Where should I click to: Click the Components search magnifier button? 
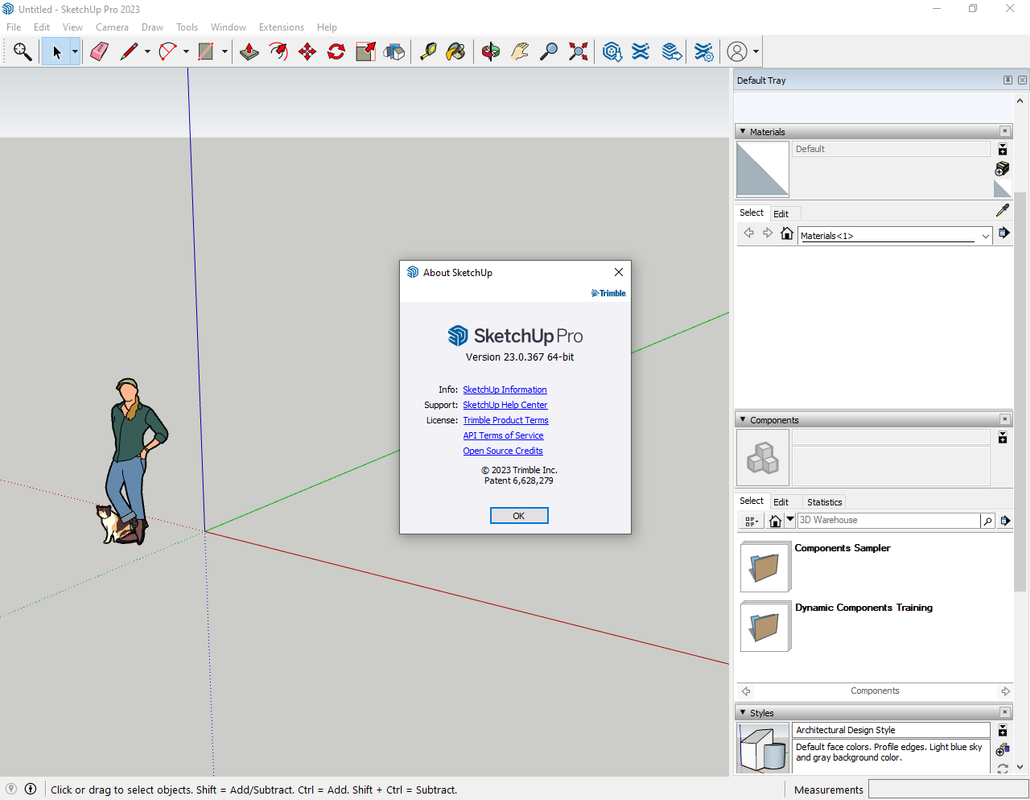987,521
